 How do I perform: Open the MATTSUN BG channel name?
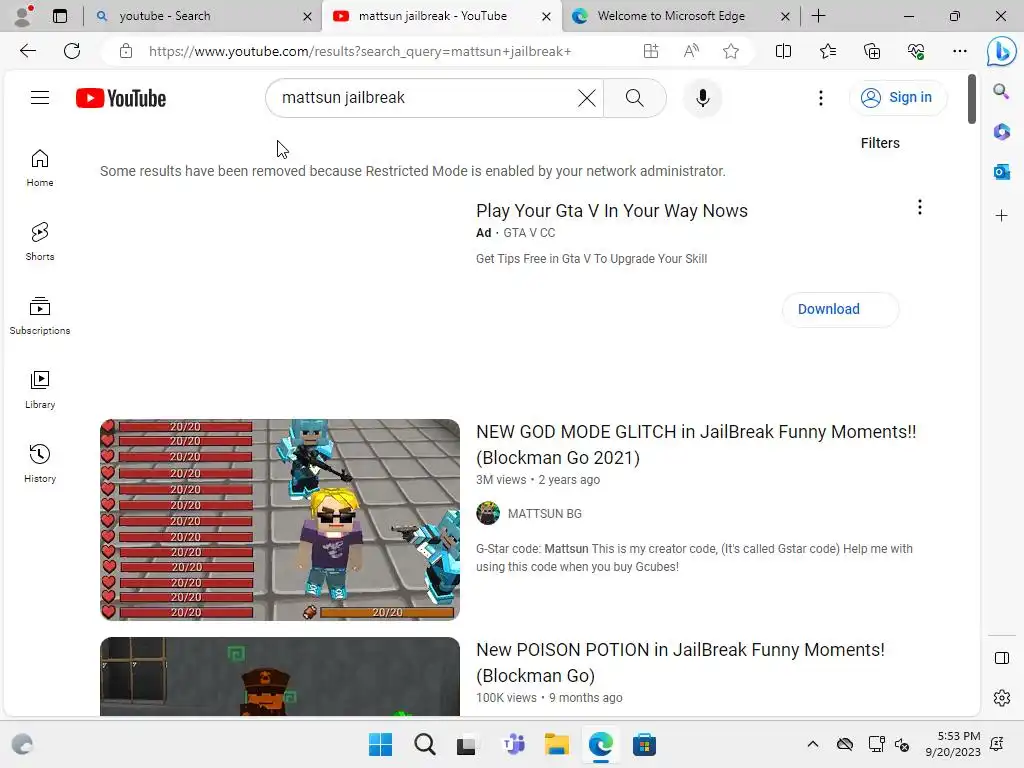[x=545, y=514]
